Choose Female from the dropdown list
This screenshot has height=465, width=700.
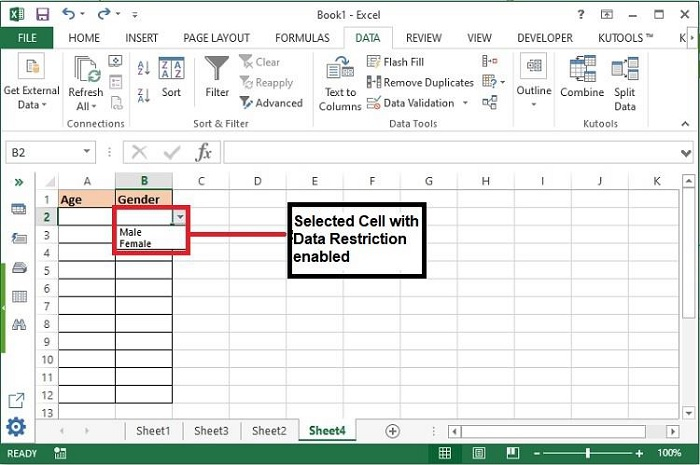click(x=135, y=244)
